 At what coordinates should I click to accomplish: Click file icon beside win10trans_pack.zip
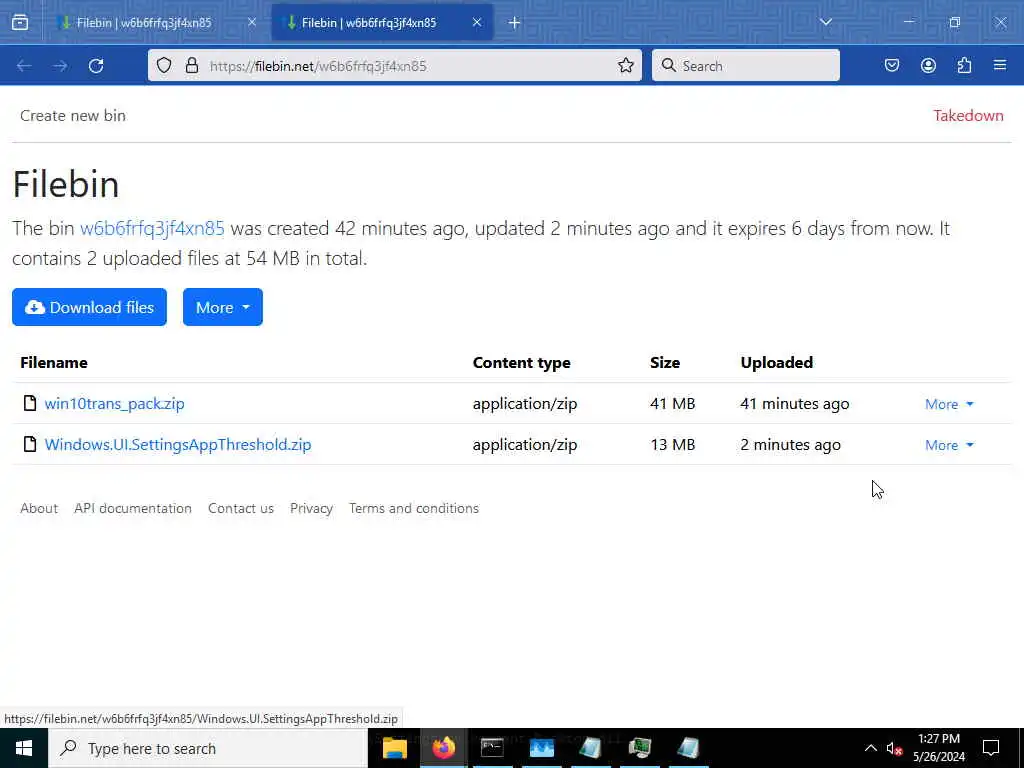tap(29, 403)
